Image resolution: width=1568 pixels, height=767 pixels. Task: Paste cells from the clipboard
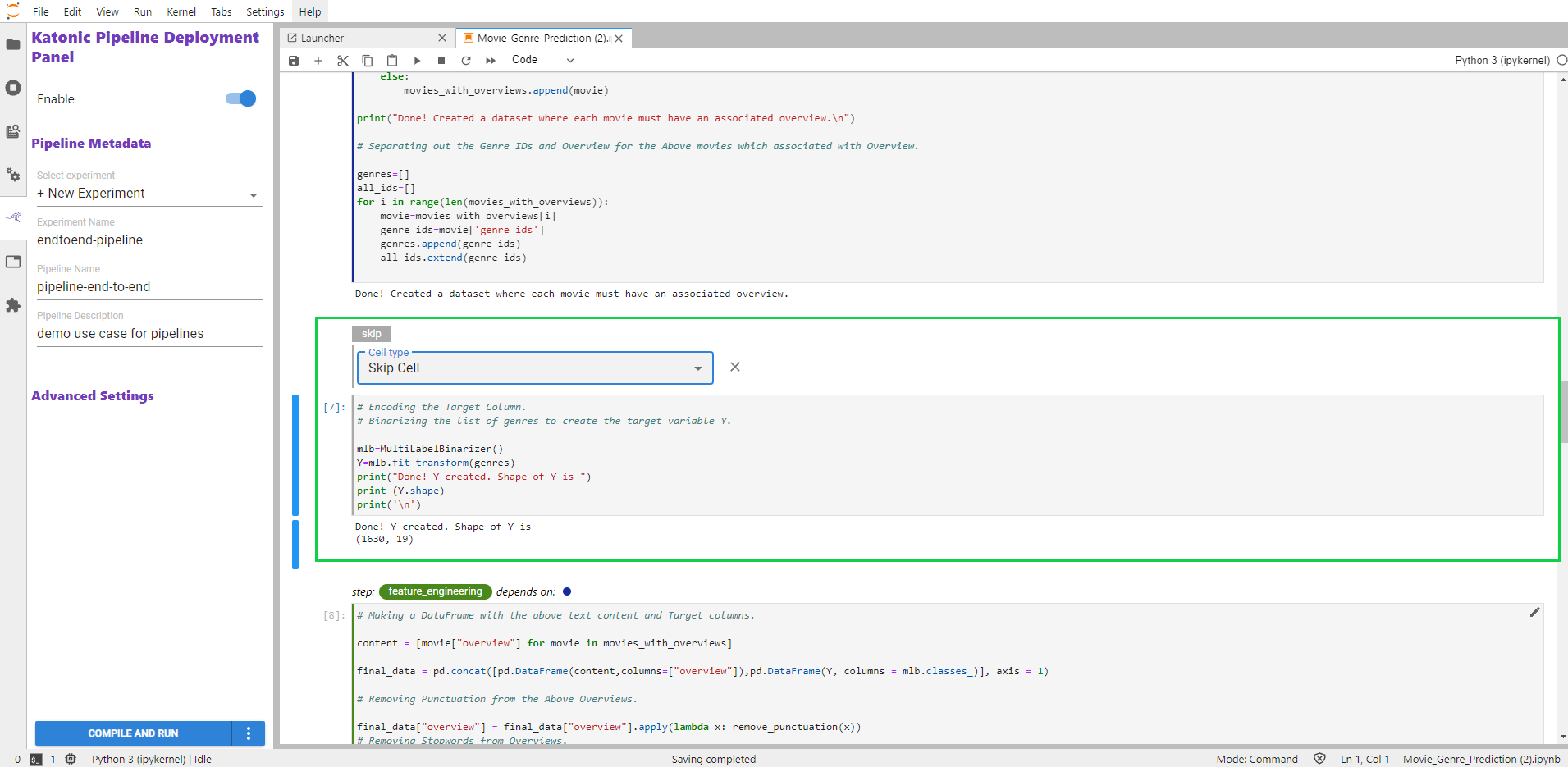(392, 61)
